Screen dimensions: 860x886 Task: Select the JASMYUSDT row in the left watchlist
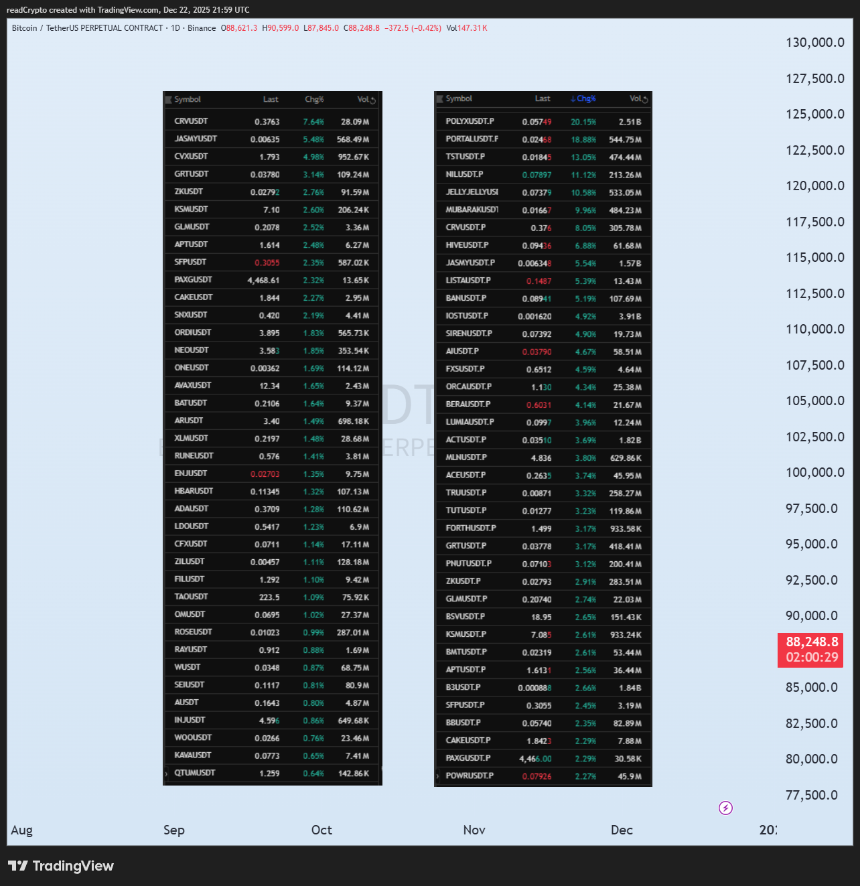[272, 139]
